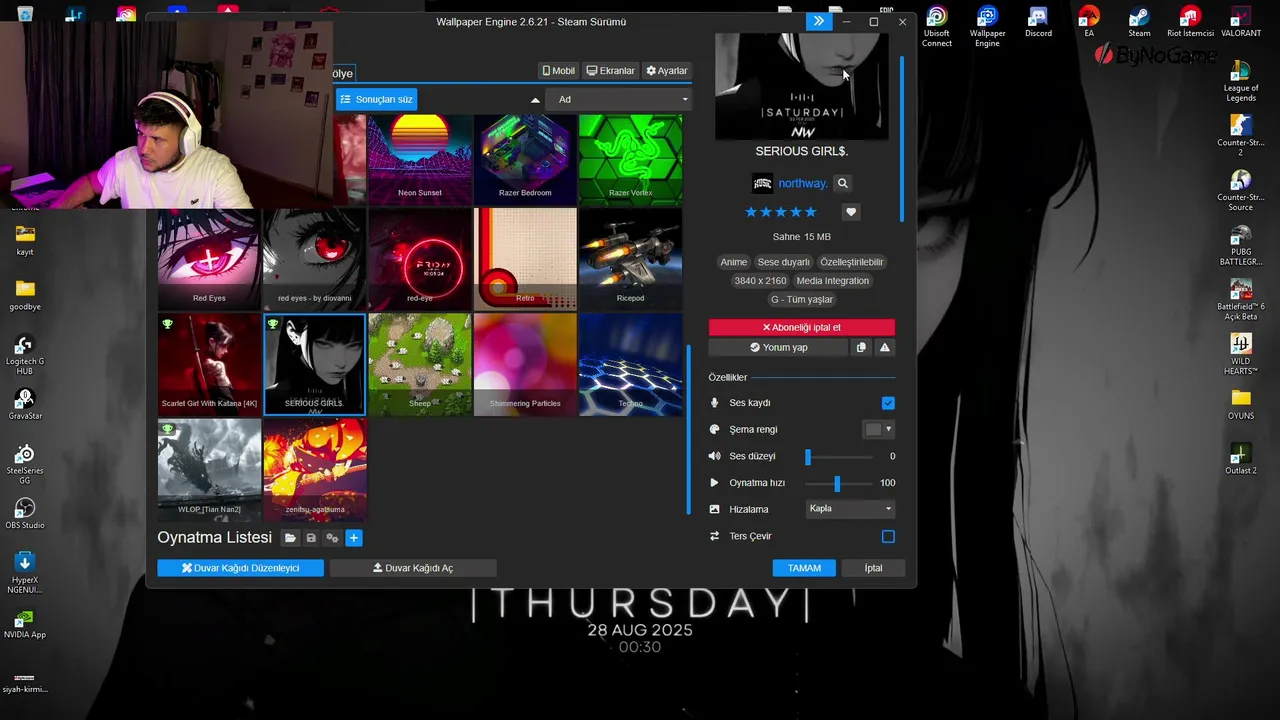This screenshot has width=1280, height=720.
Task: Toggle sort direction arrow next to Ad
Action: pos(535,100)
